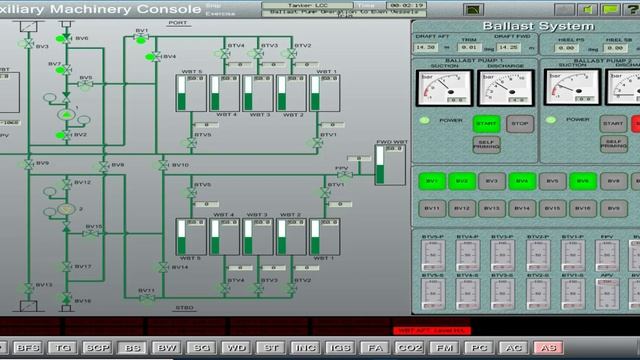Click the BV16 valve symbol in the piping diagram

tap(66, 298)
